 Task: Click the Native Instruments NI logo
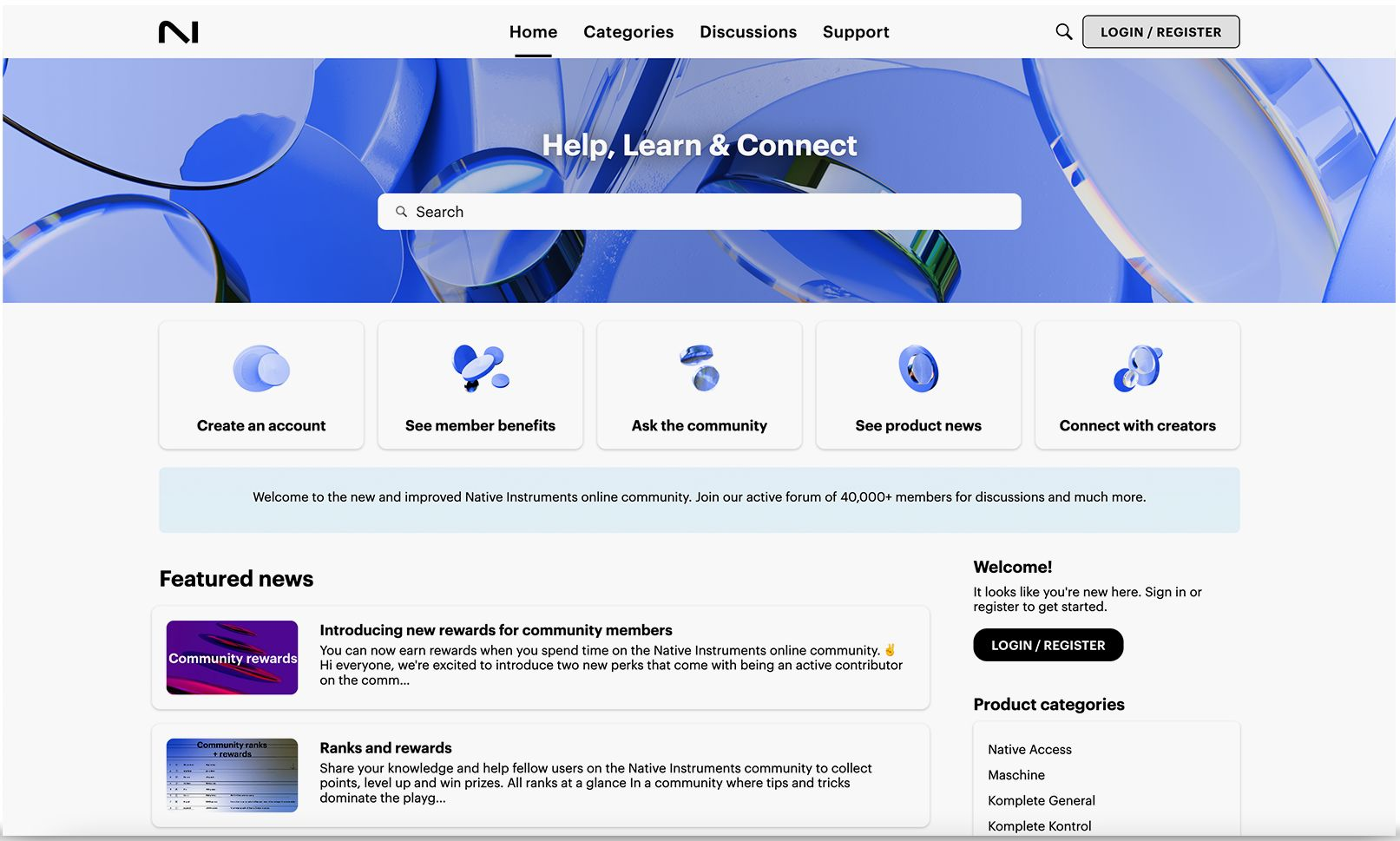tap(179, 32)
